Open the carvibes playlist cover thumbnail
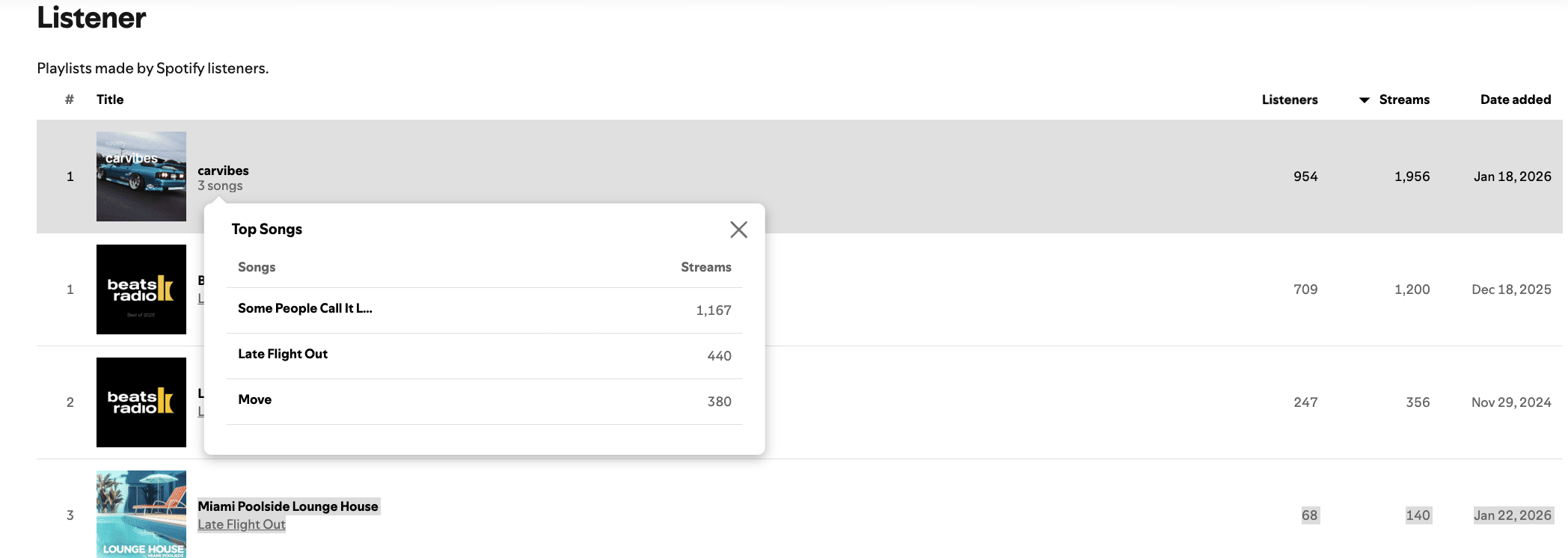Viewport: 1568px width, 558px height. pyautogui.click(x=141, y=177)
